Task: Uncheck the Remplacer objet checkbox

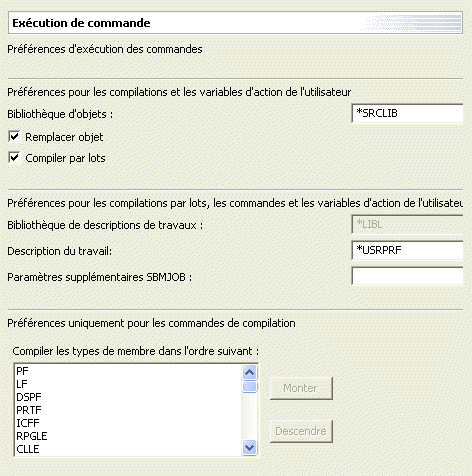Action: click(x=14, y=136)
